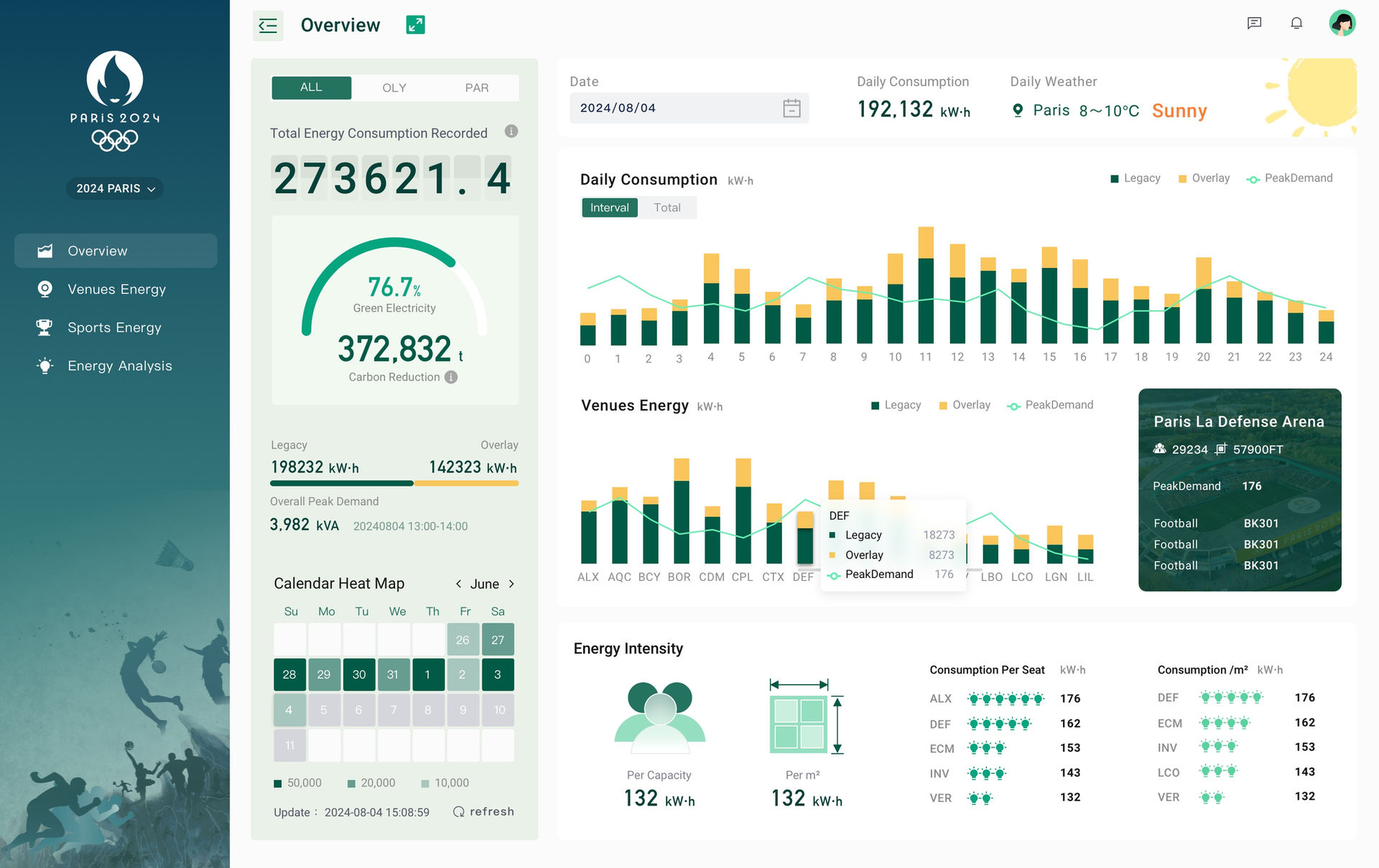Switch Daily Consumption to Total view
This screenshot has height=868, width=1379.
click(667, 207)
